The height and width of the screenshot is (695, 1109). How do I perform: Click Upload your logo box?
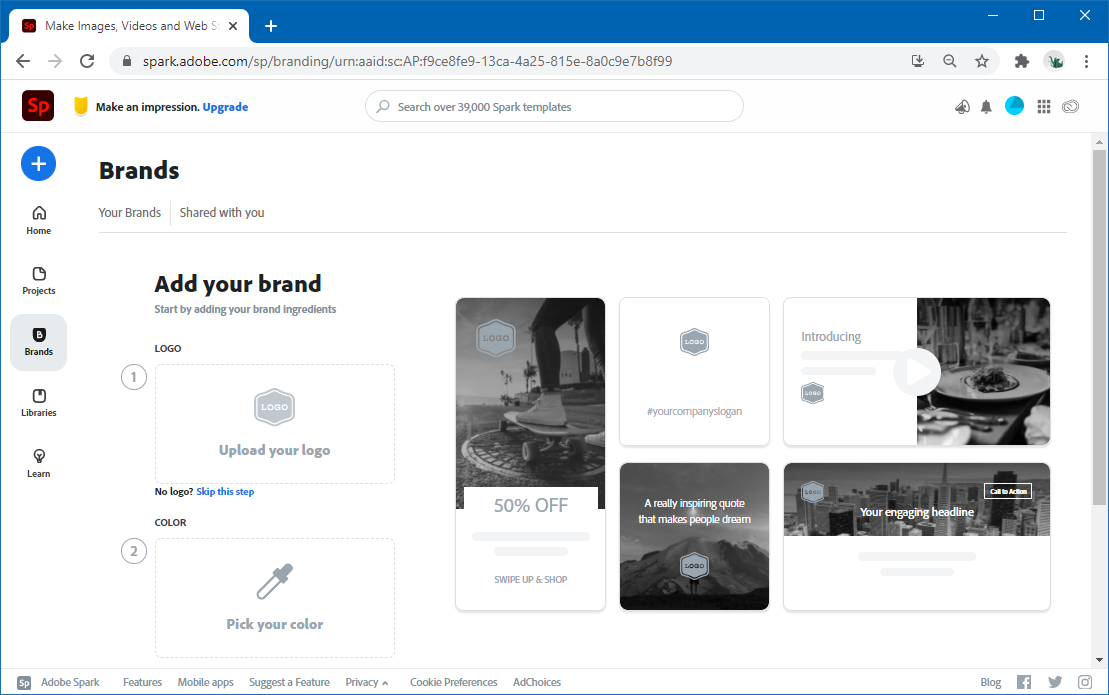[275, 424]
